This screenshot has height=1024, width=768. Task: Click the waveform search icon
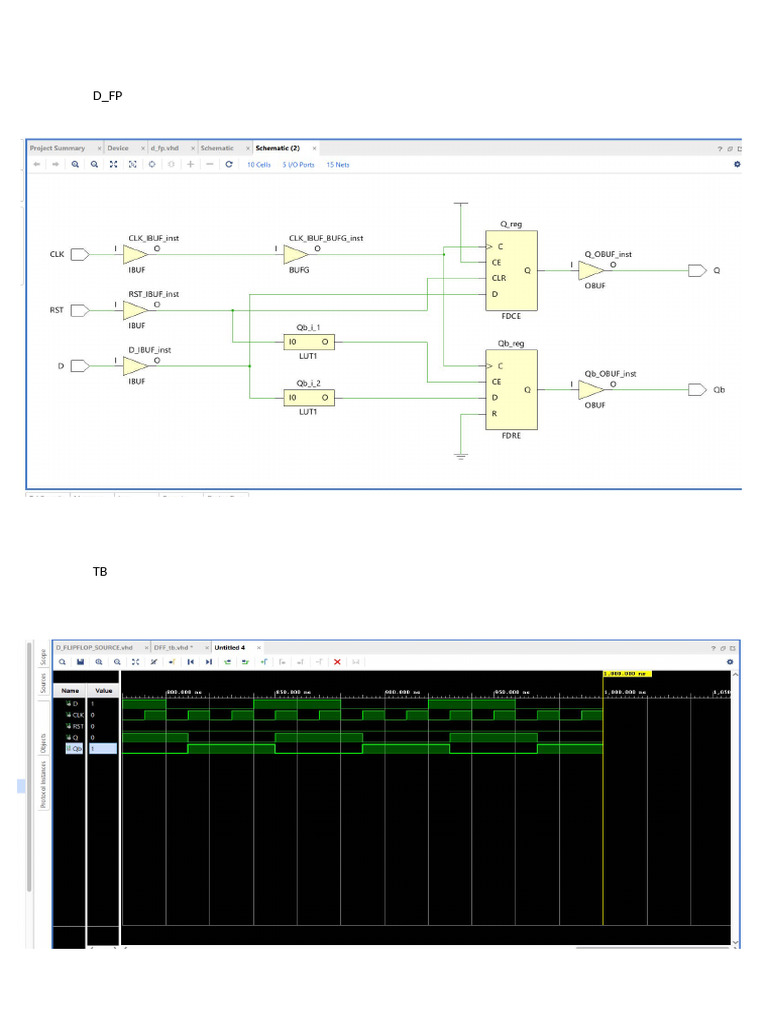pyautogui.click(x=62, y=662)
